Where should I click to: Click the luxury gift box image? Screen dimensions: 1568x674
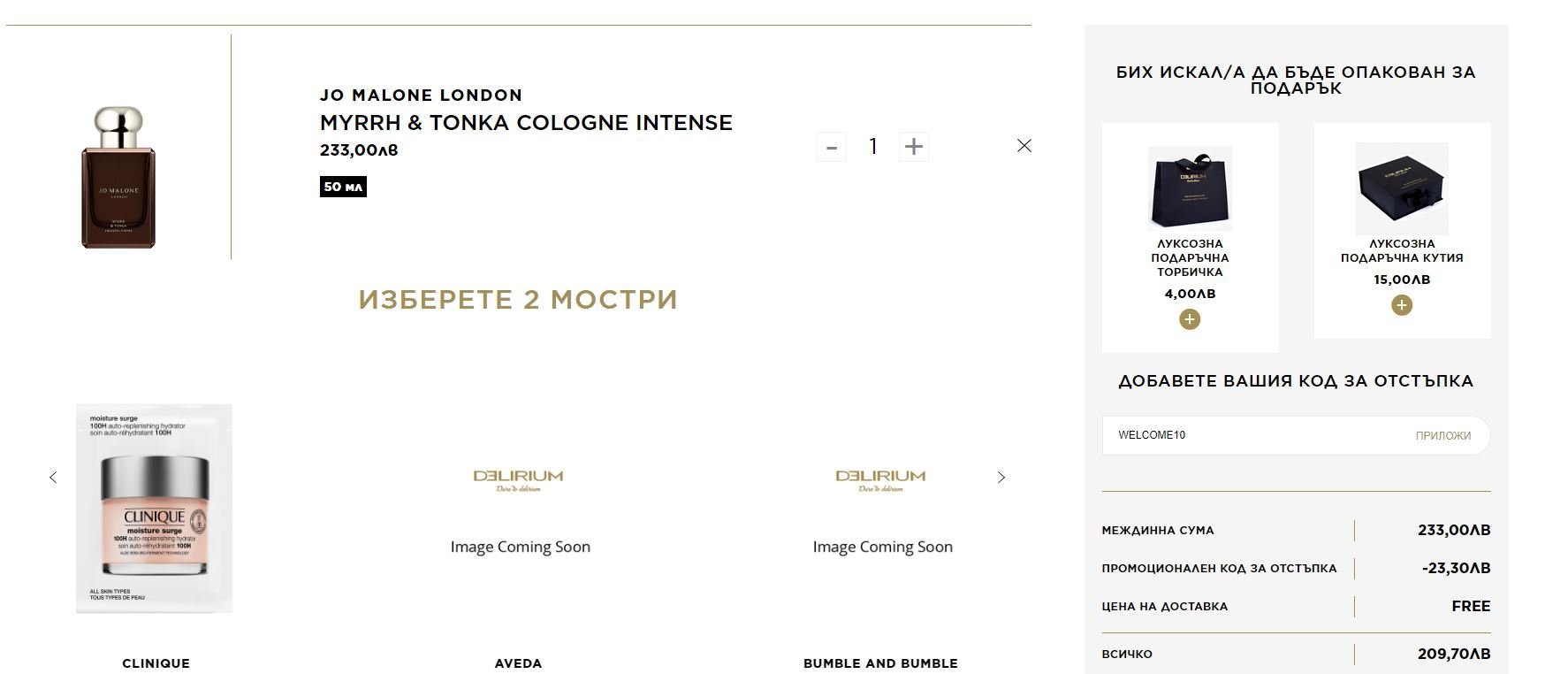[x=1401, y=188]
